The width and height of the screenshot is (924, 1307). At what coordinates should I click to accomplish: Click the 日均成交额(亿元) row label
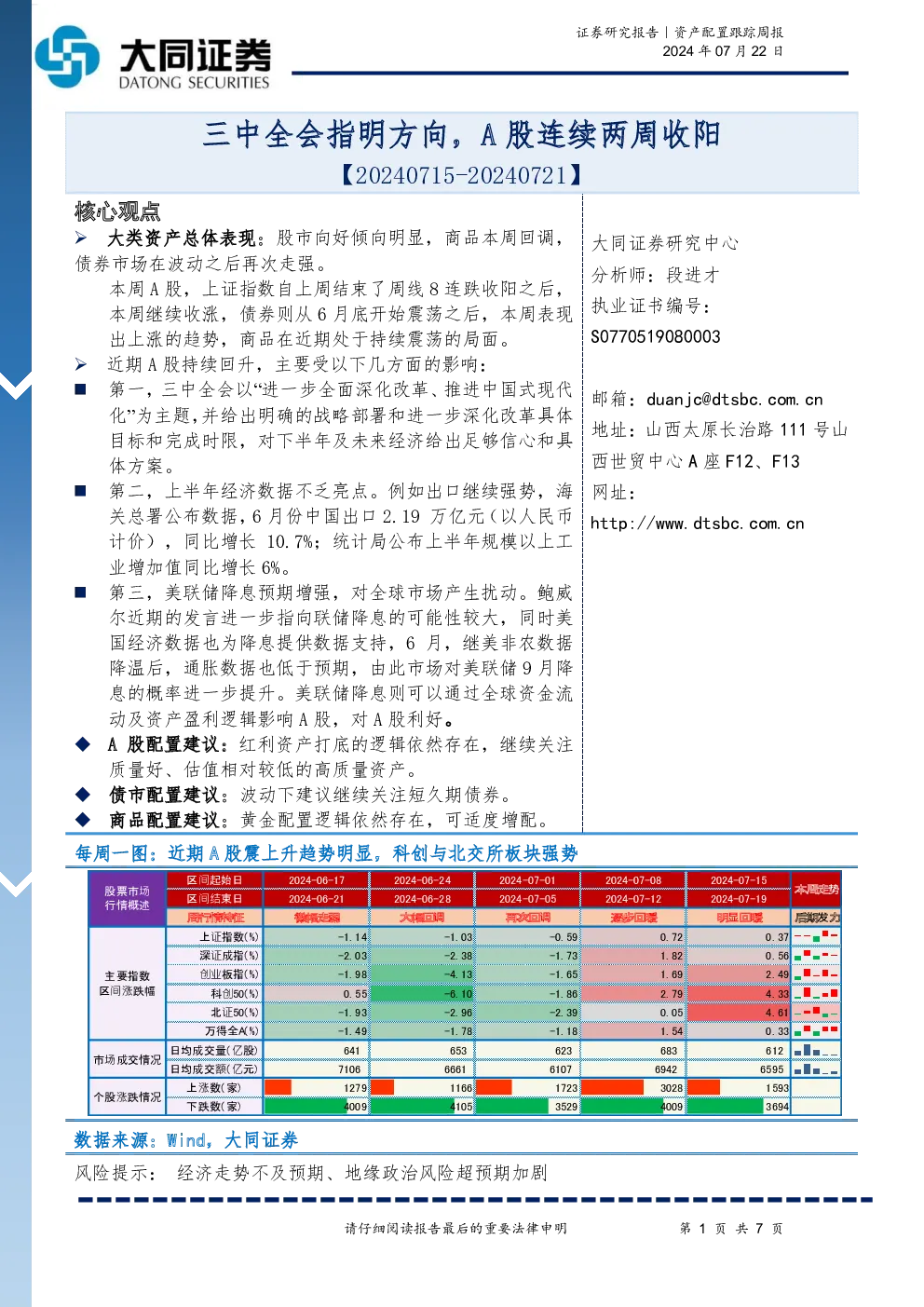click(x=213, y=1069)
